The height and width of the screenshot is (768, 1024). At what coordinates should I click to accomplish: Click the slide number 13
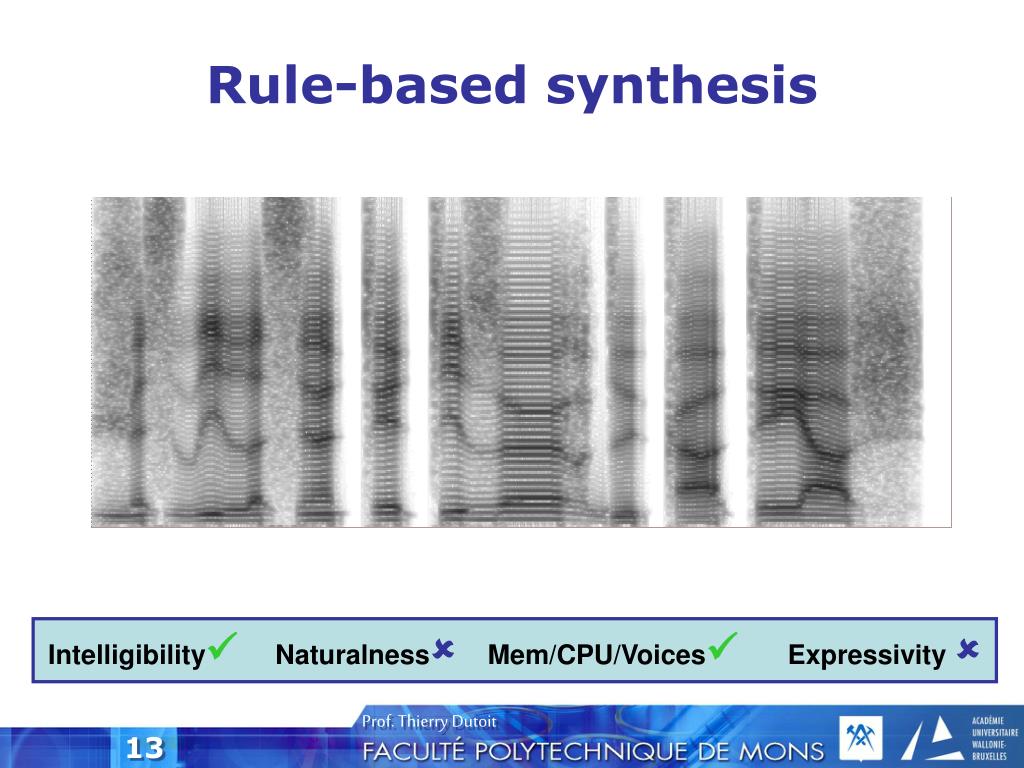144,748
